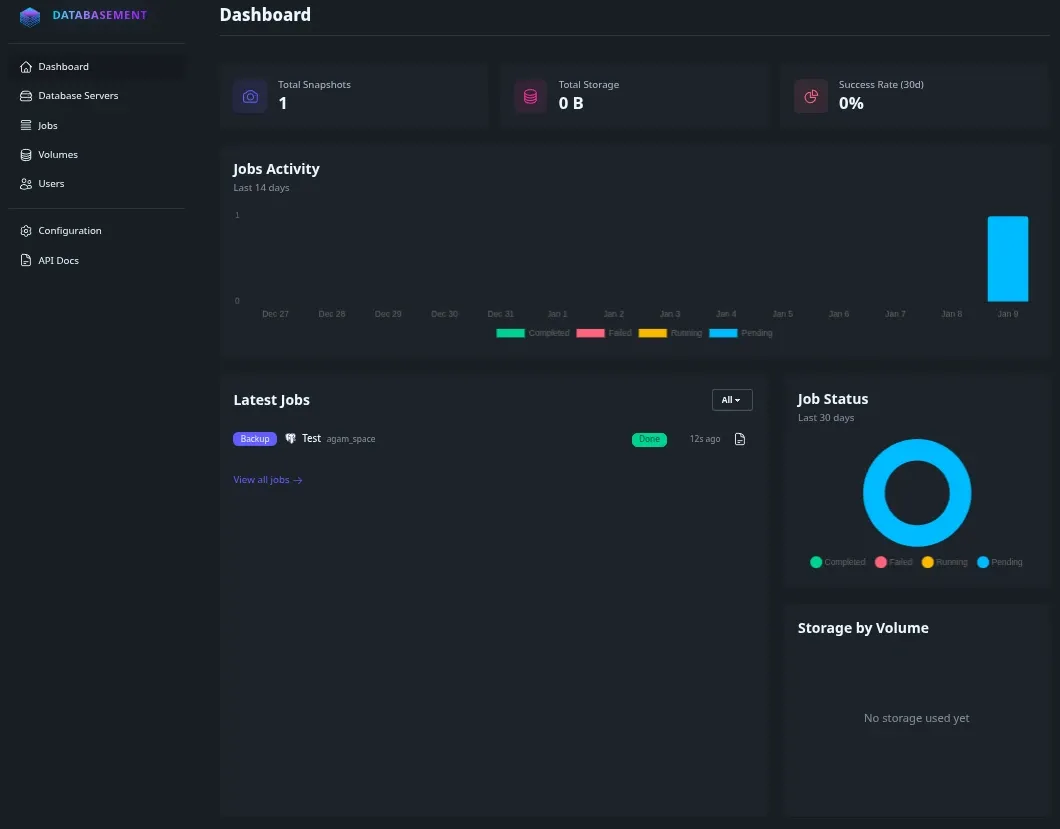Viewport: 1060px width, 829px height.
Task: Navigate to Volumes in the sidebar
Action: coord(57,155)
